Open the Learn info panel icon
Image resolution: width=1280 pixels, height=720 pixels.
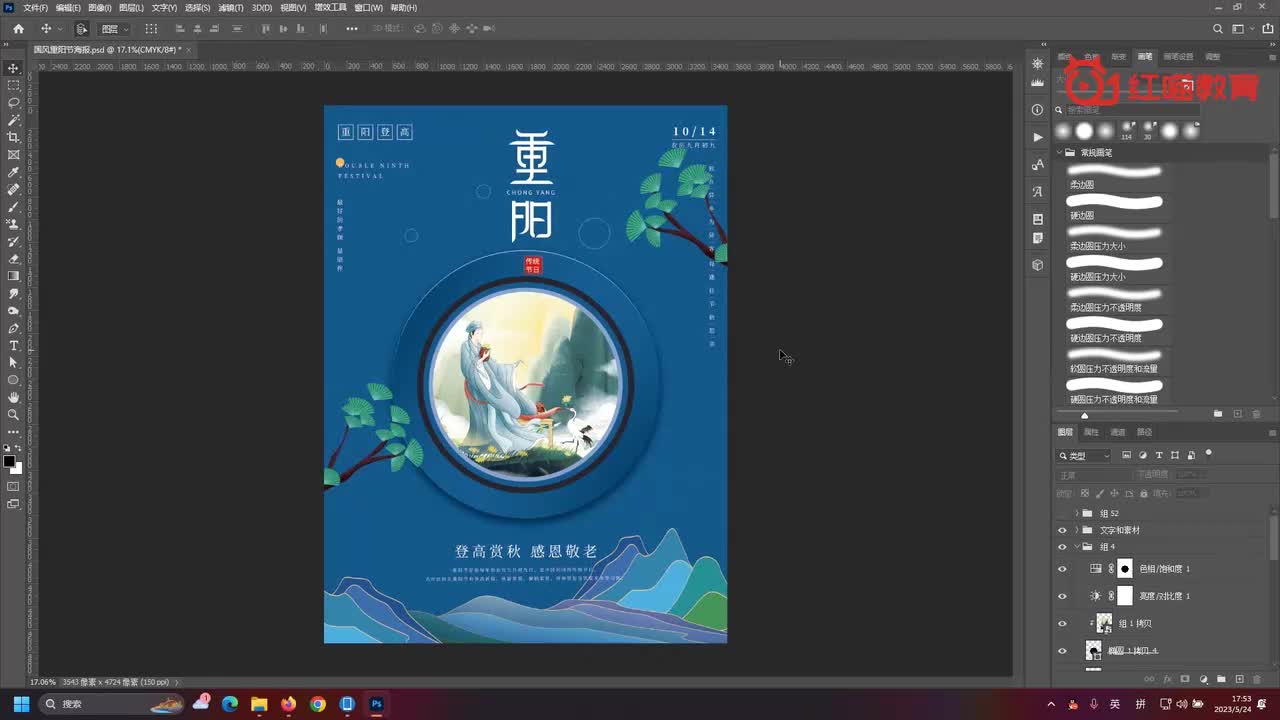pos(1037,109)
